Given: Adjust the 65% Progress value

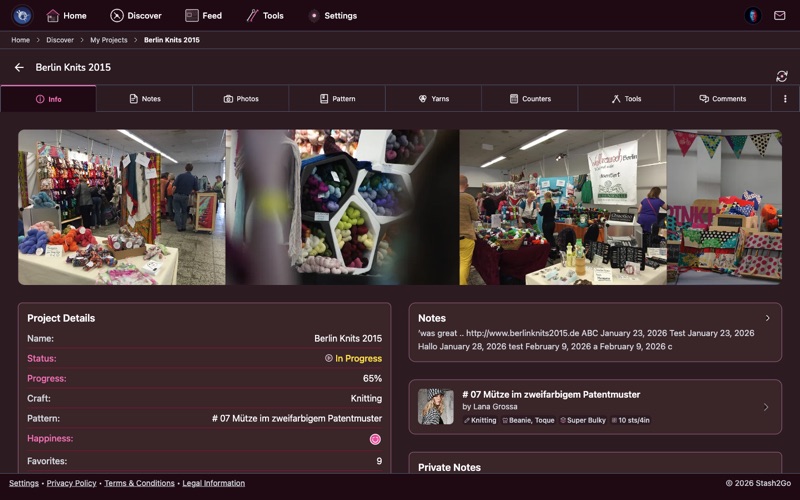Looking at the screenshot, I should (x=372, y=379).
